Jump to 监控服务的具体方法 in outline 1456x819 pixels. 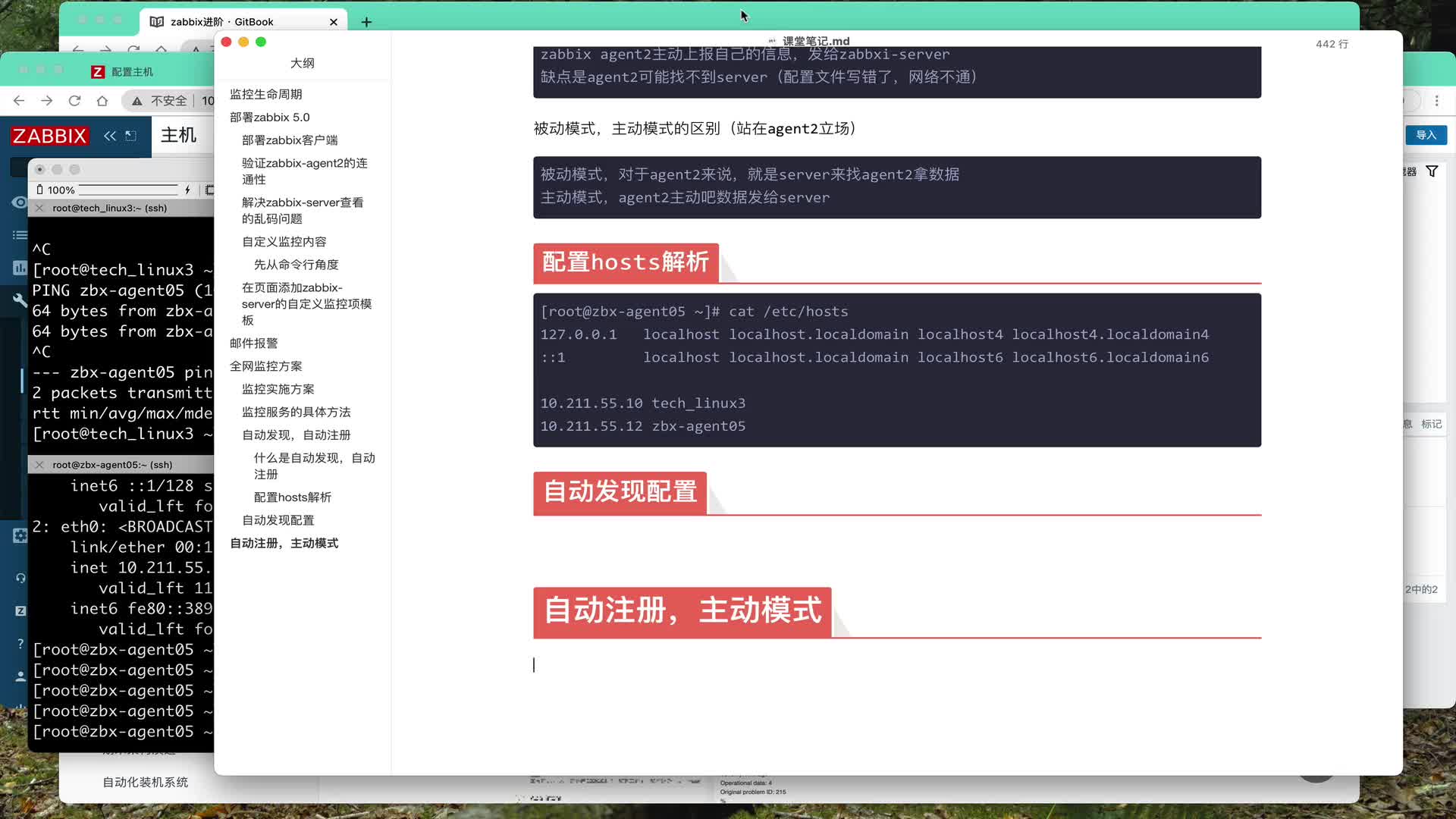[297, 413]
